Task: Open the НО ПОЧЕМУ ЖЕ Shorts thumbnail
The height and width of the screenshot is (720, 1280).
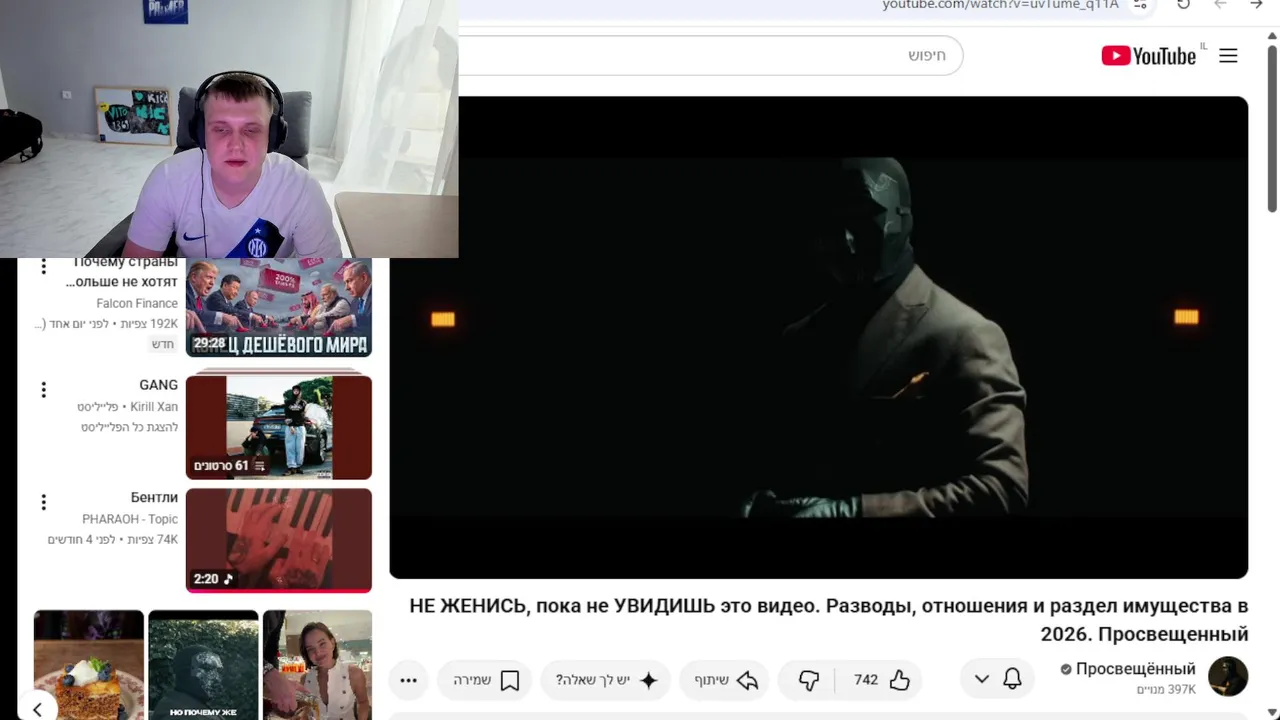Action: [203, 665]
